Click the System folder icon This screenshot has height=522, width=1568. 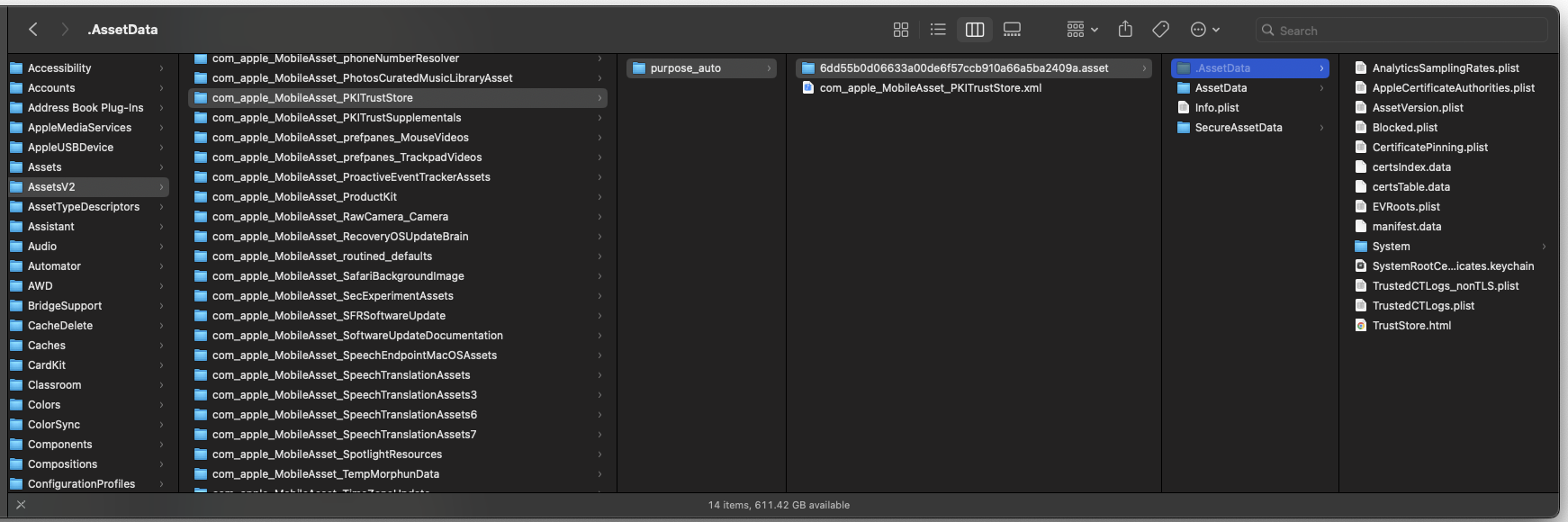pos(1361,247)
